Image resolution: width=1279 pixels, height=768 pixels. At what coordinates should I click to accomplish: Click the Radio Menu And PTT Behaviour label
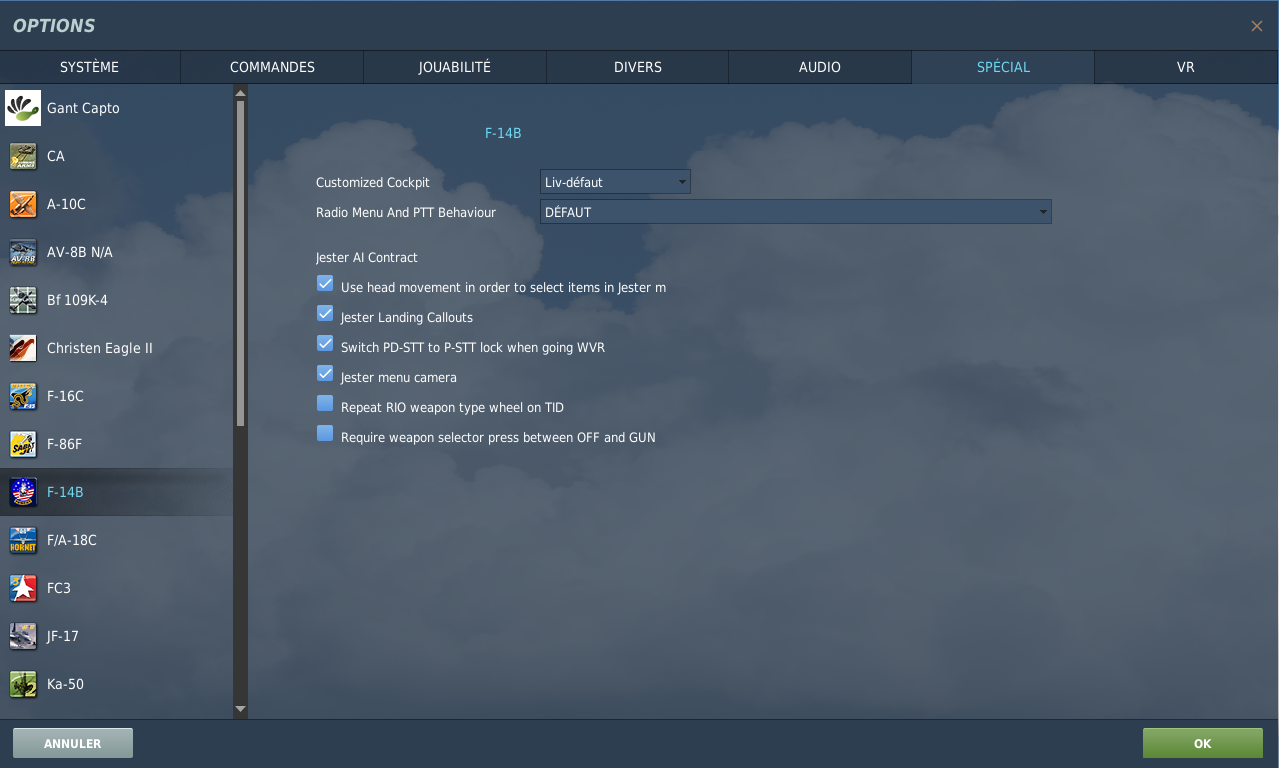click(x=406, y=212)
